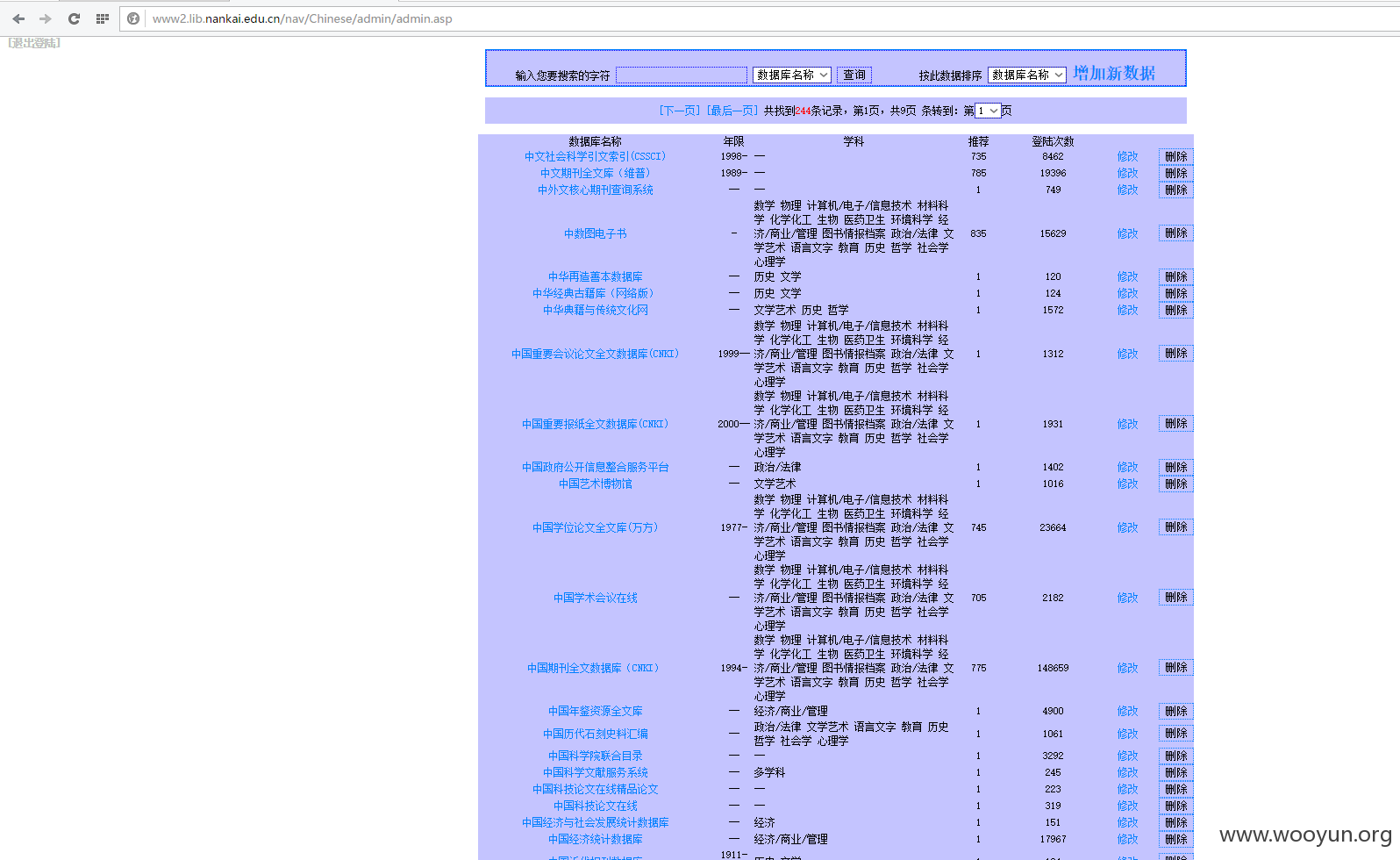Open 中文期刊全文库（维普） link
The width and height of the screenshot is (1400, 860).
pos(596,173)
